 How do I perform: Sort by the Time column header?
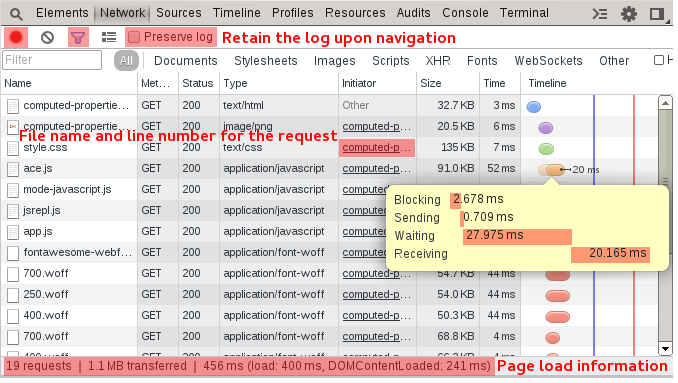click(500, 83)
